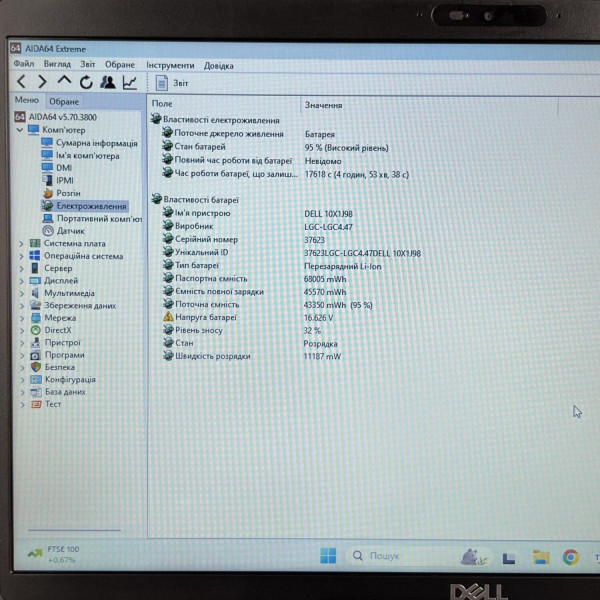Click the Сервер icon
The image size is (600, 600).
(x=35, y=268)
